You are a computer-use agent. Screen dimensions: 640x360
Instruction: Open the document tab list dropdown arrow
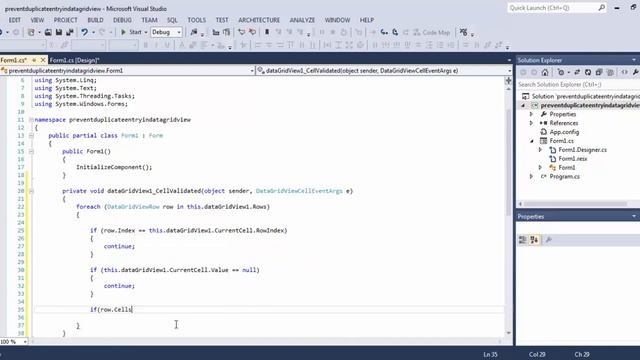509,60
